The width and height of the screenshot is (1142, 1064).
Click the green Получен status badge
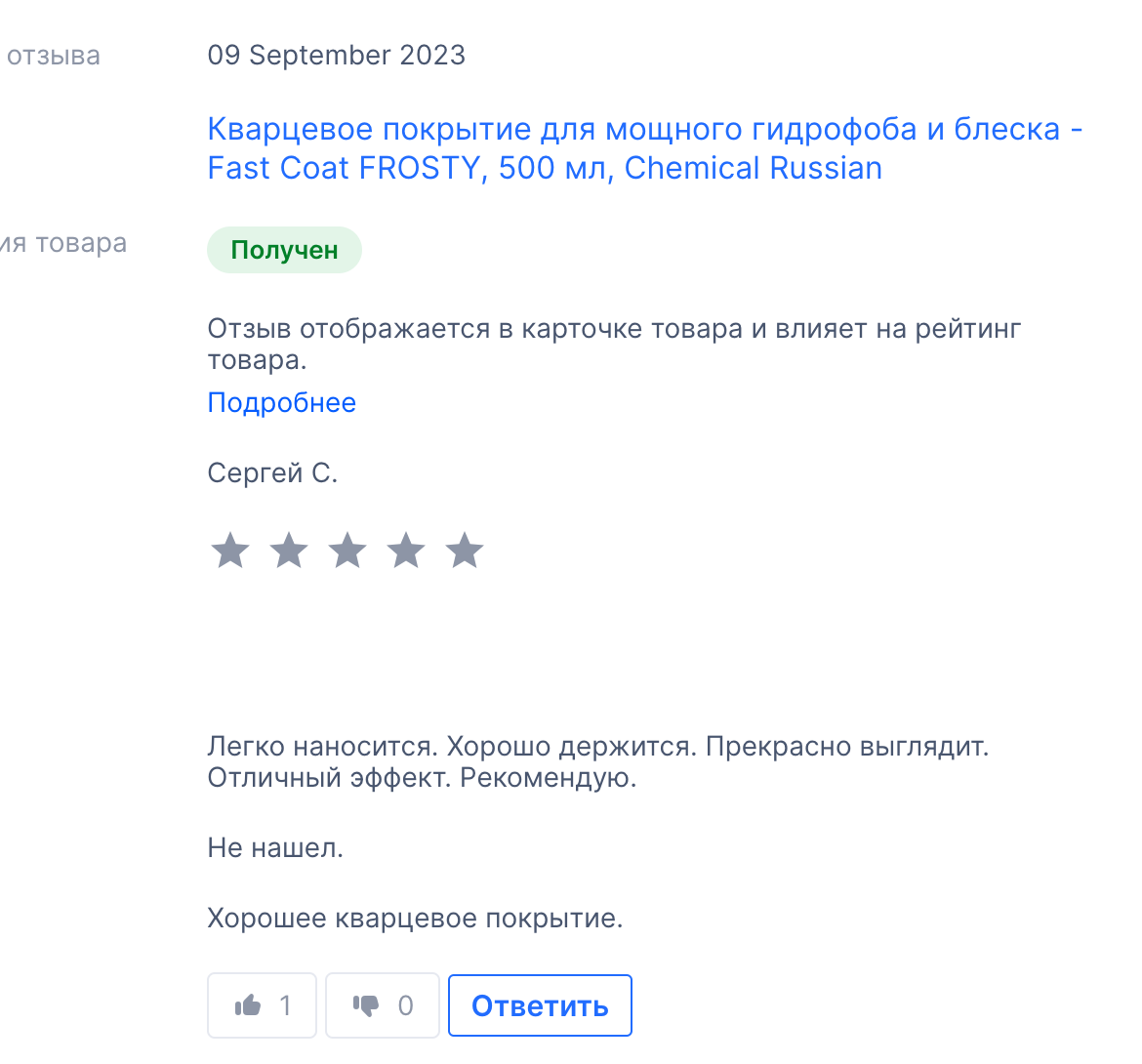point(284,251)
